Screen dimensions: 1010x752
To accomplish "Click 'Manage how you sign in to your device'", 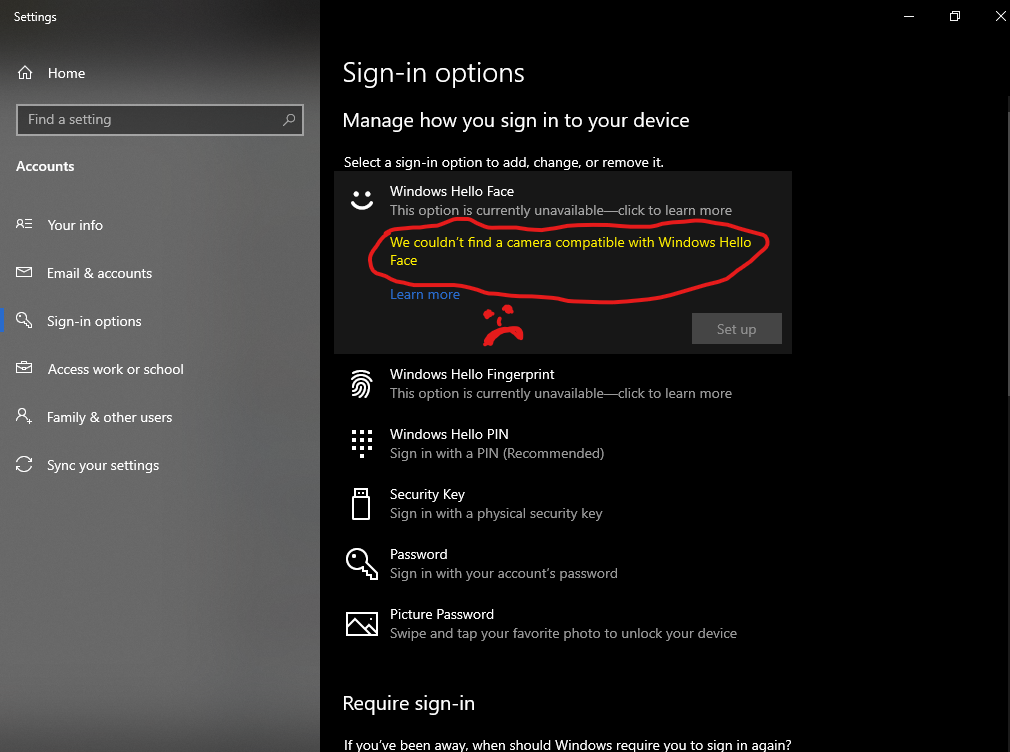I will tap(516, 121).
